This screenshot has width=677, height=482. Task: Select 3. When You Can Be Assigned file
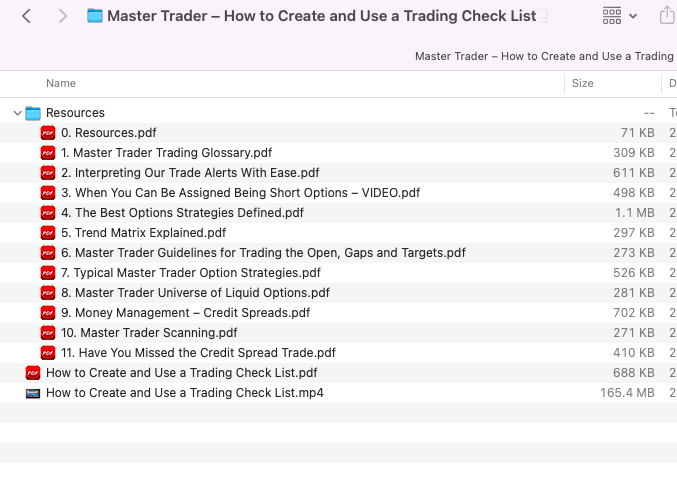[338, 193]
